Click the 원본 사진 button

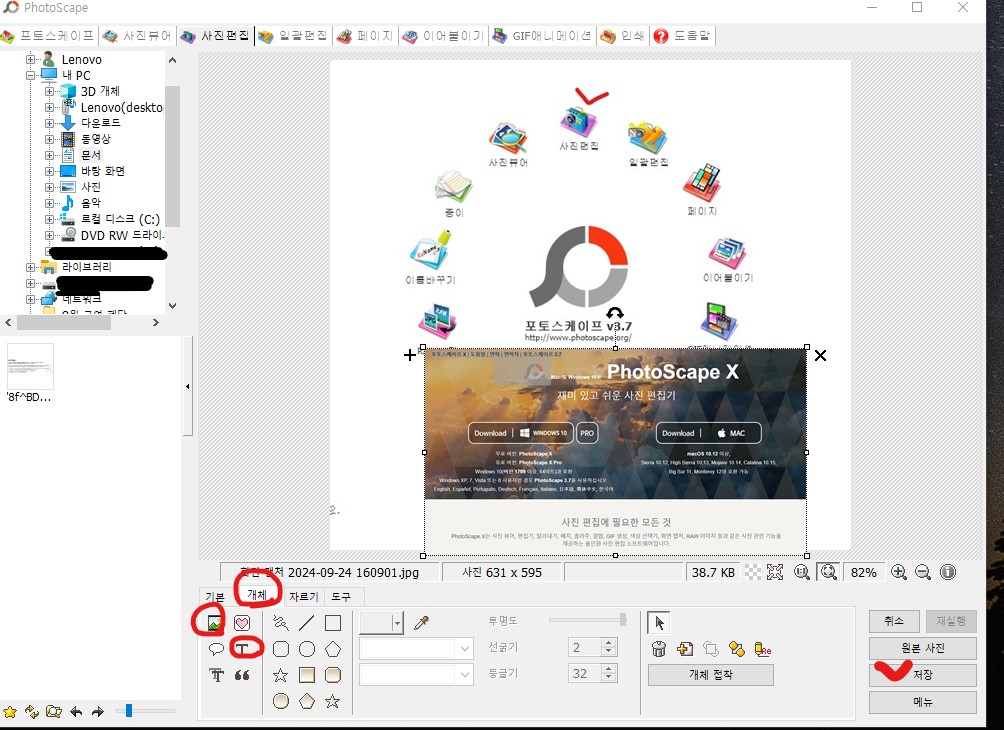pos(923,648)
